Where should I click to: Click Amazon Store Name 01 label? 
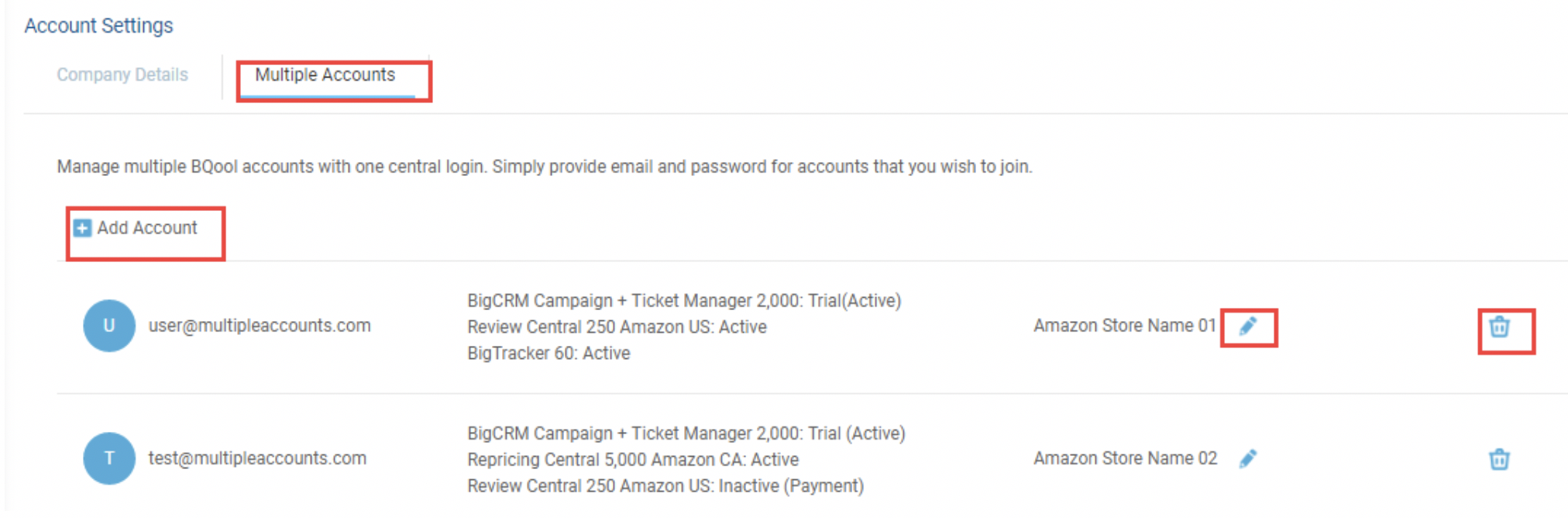pos(1125,326)
